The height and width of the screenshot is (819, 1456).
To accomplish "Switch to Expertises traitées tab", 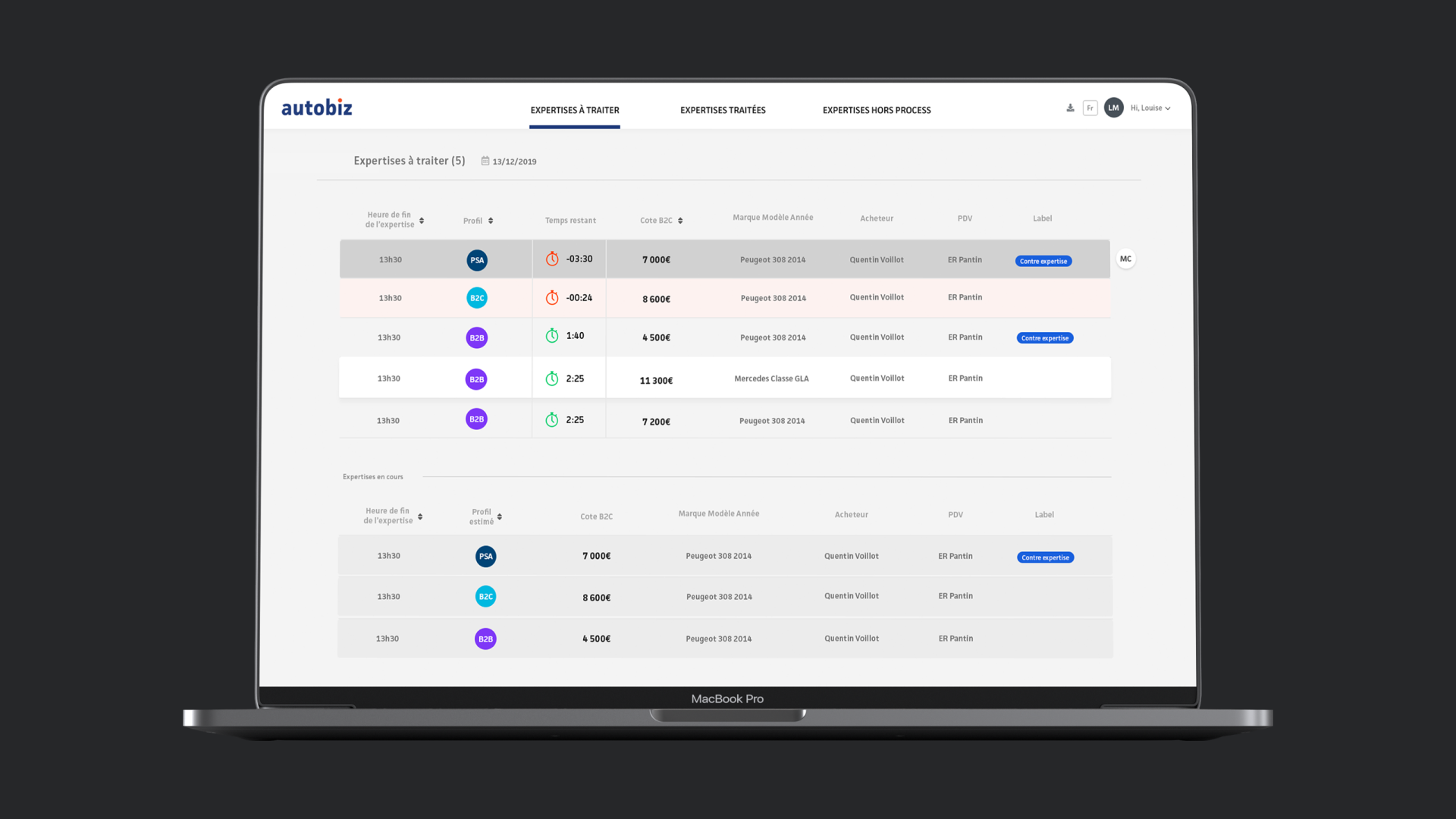I will [x=723, y=110].
